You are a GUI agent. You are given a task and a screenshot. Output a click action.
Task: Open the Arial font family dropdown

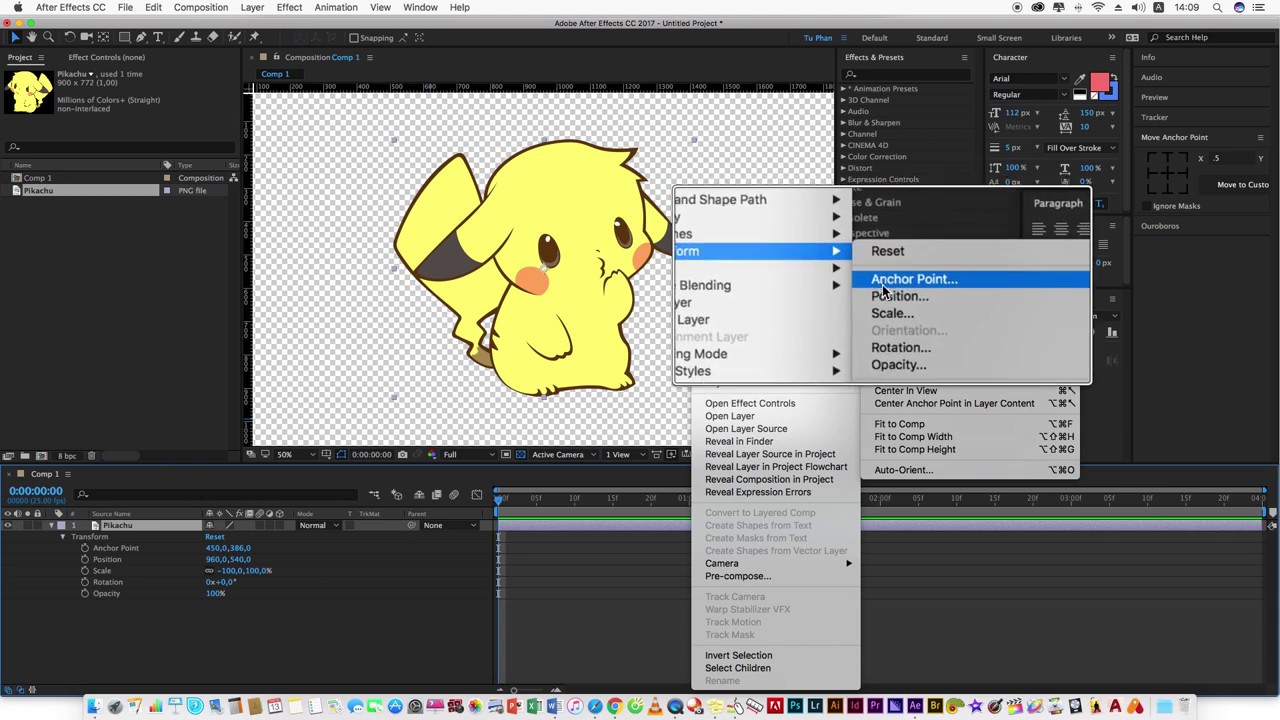click(1029, 78)
